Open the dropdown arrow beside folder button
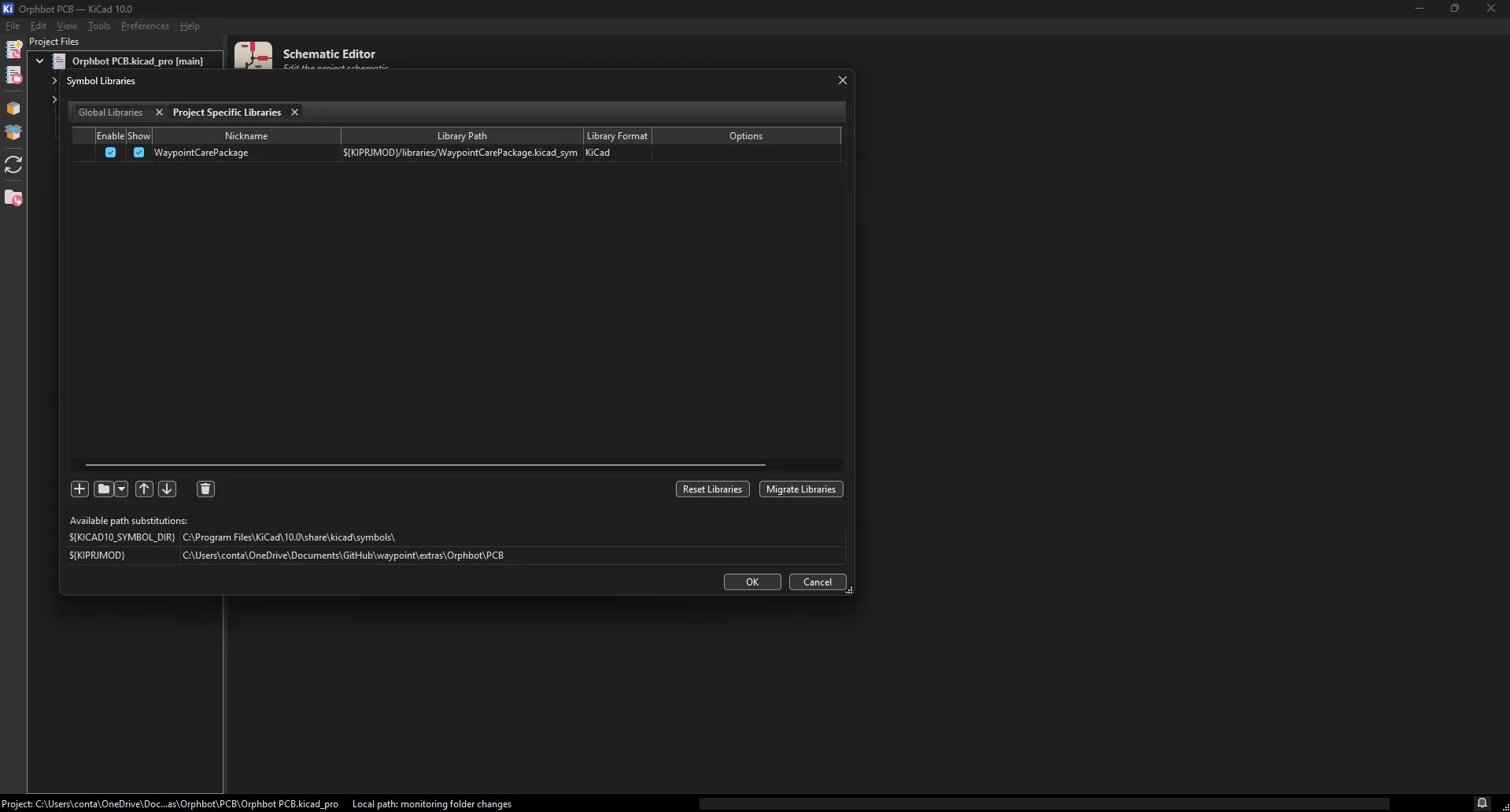 click(121, 489)
